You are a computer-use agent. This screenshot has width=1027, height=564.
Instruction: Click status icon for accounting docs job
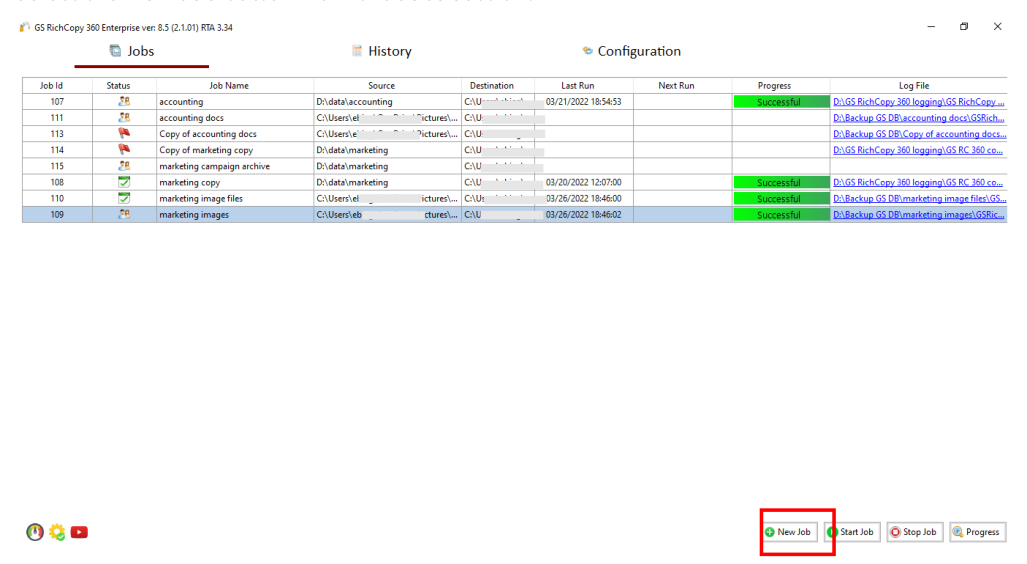pos(124,117)
